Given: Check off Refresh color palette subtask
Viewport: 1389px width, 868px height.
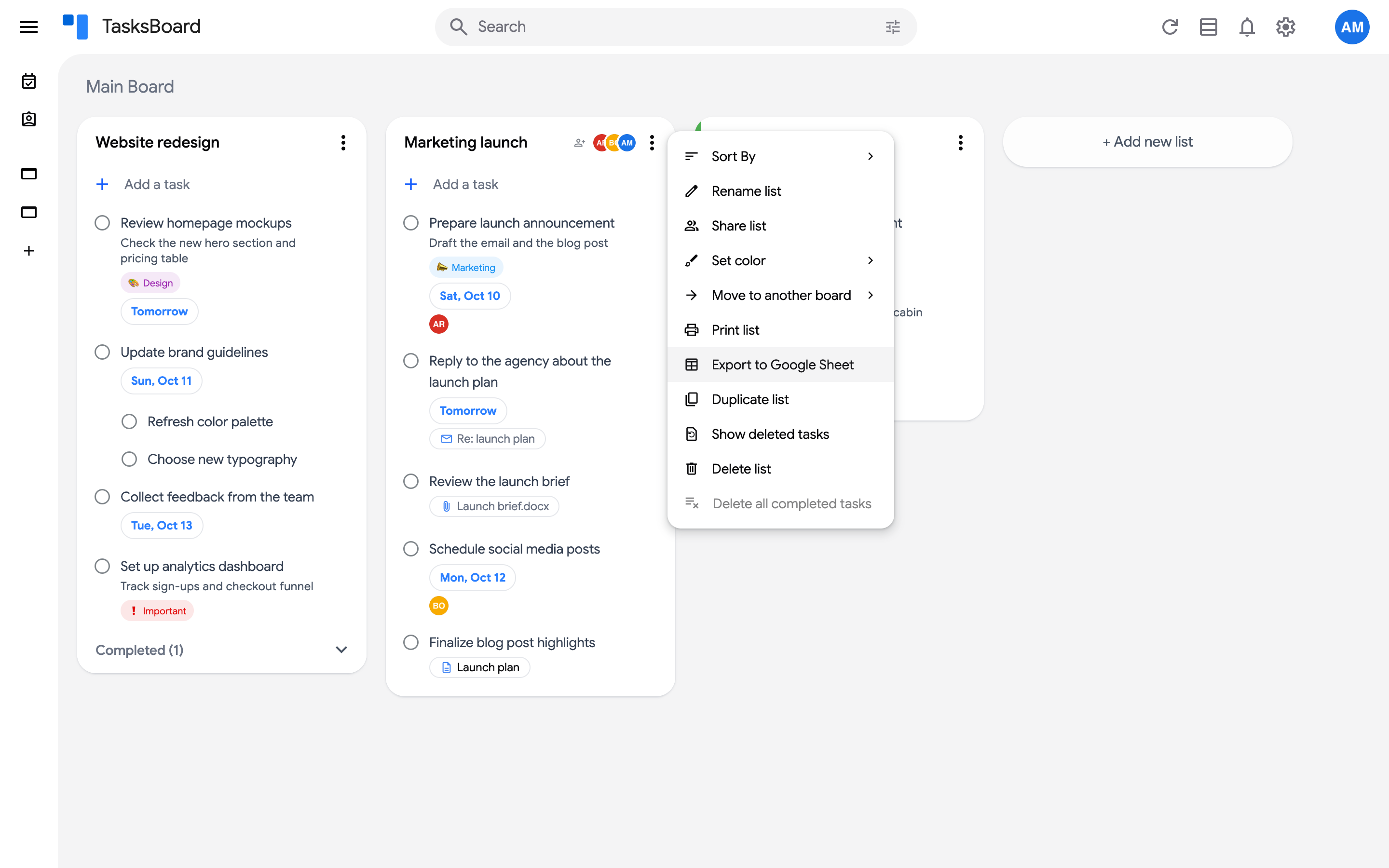Looking at the screenshot, I should coord(129,421).
